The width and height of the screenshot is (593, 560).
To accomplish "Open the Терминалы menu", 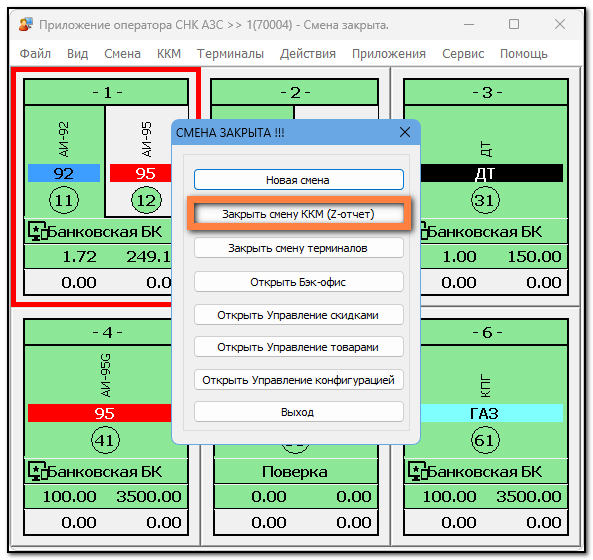I will click(x=230, y=54).
